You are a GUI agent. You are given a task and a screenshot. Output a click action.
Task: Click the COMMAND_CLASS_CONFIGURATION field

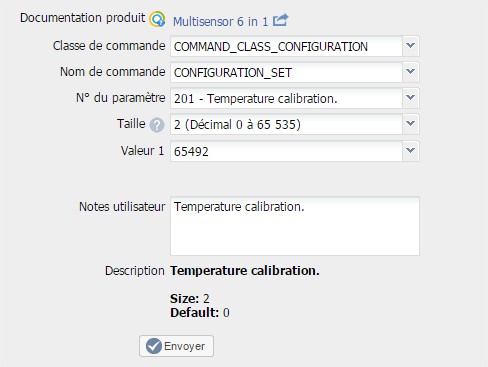coord(286,46)
